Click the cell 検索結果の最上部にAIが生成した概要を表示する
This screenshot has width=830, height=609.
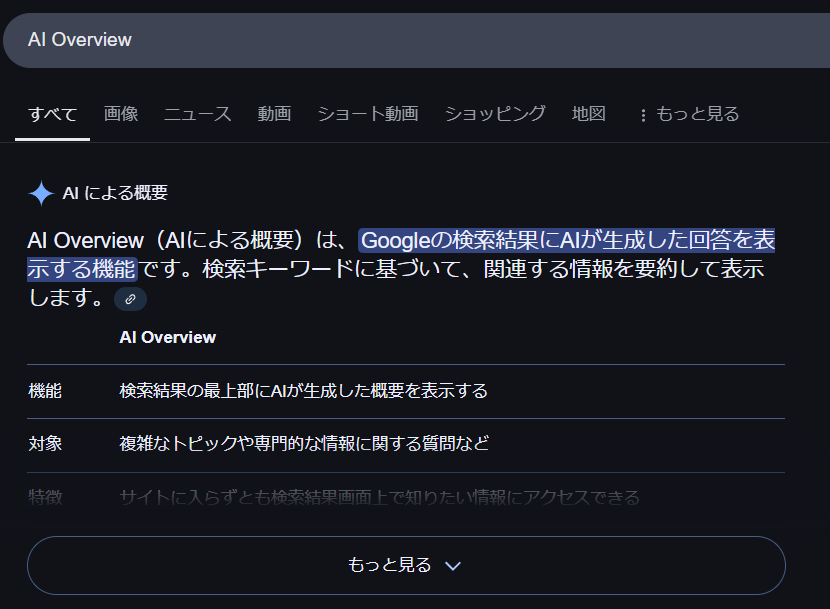(303, 391)
